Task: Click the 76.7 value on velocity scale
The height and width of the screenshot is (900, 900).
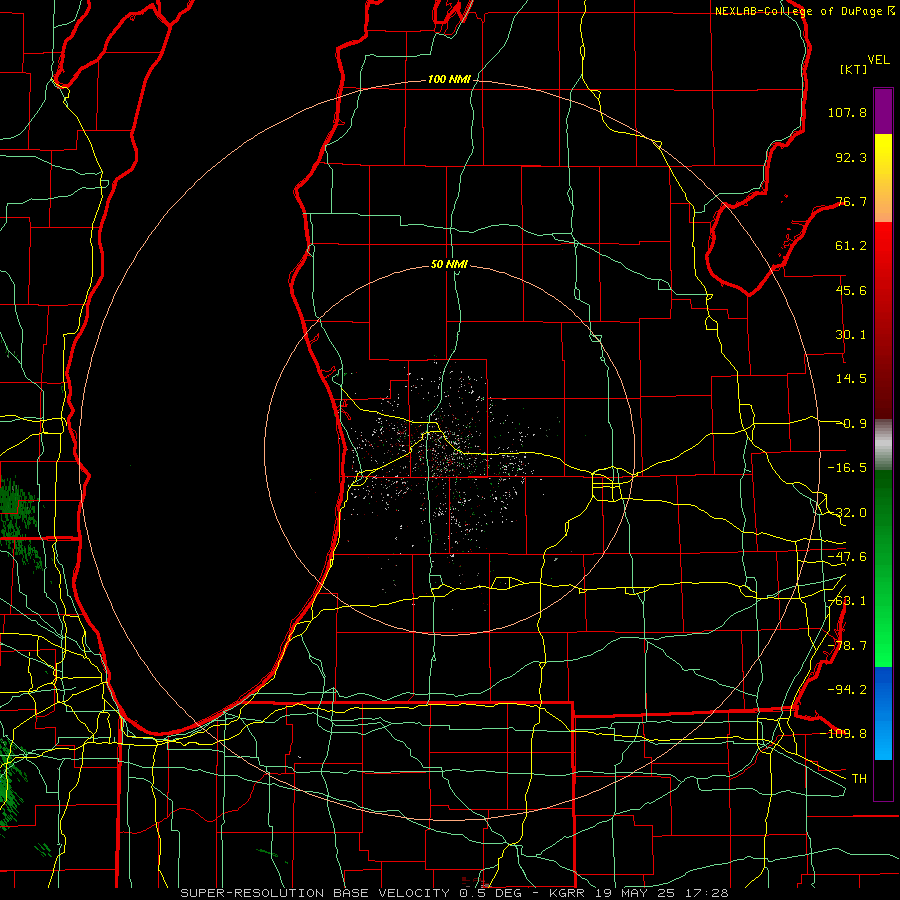Action: (x=851, y=201)
